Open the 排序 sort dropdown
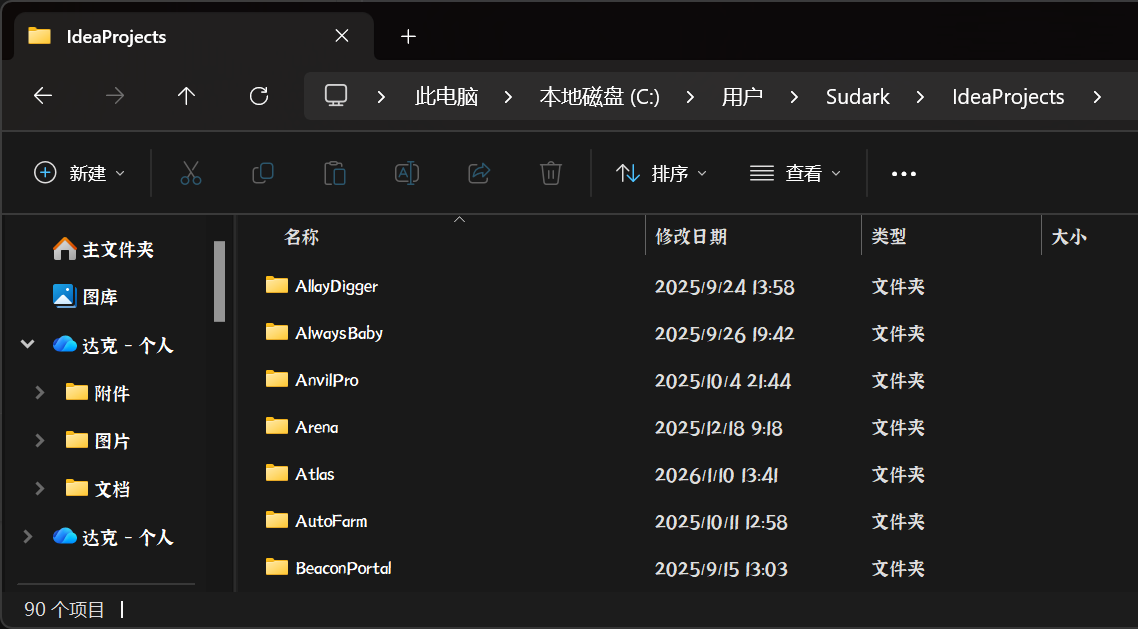The image size is (1138, 629). point(661,173)
